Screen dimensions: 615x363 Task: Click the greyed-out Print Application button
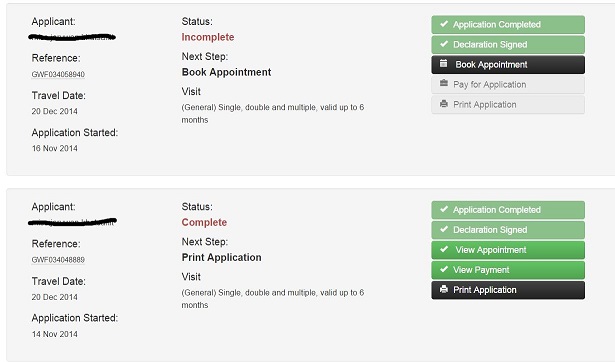(x=508, y=105)
